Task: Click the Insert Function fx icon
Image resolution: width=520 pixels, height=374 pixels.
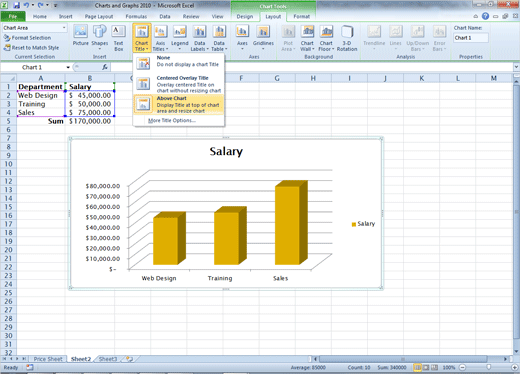Action: 105,67
